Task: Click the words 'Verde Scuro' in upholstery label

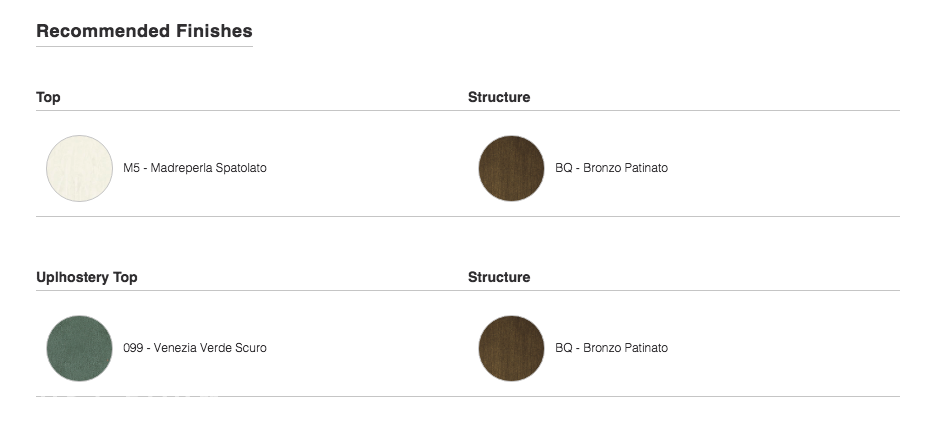Action: 233,348
